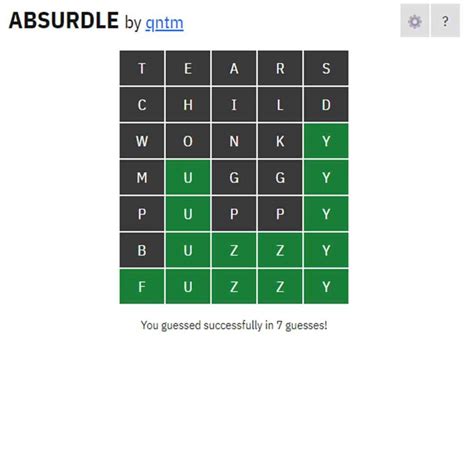Select the green Y tile in FUZZY row
This screenshot has height=474, width=474.
[x=326, y=287]
